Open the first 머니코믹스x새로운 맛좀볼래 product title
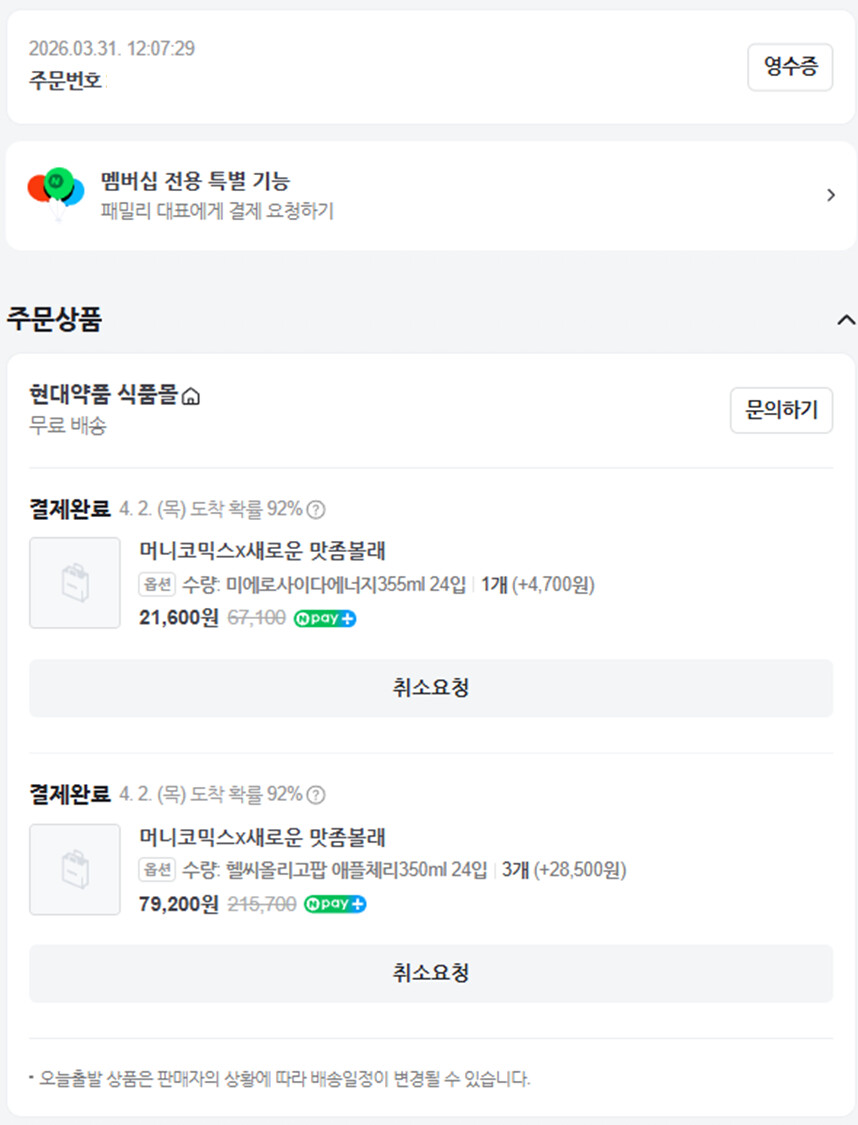The image size is (858, 1125). pos(262,551)
